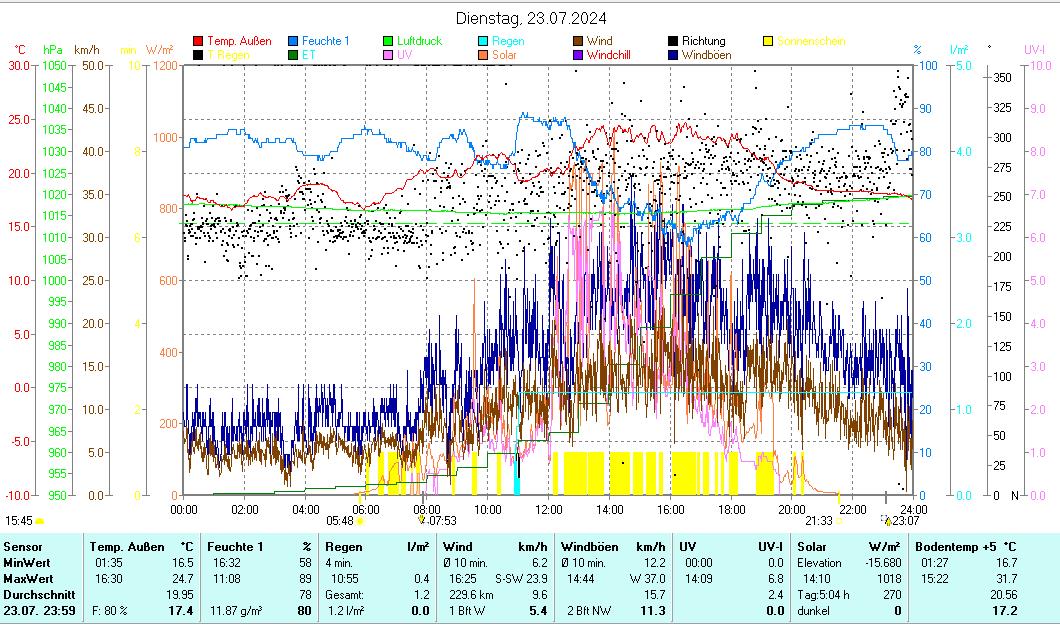Select the Bodentemp +5 °C table header

tap(964, 547)
